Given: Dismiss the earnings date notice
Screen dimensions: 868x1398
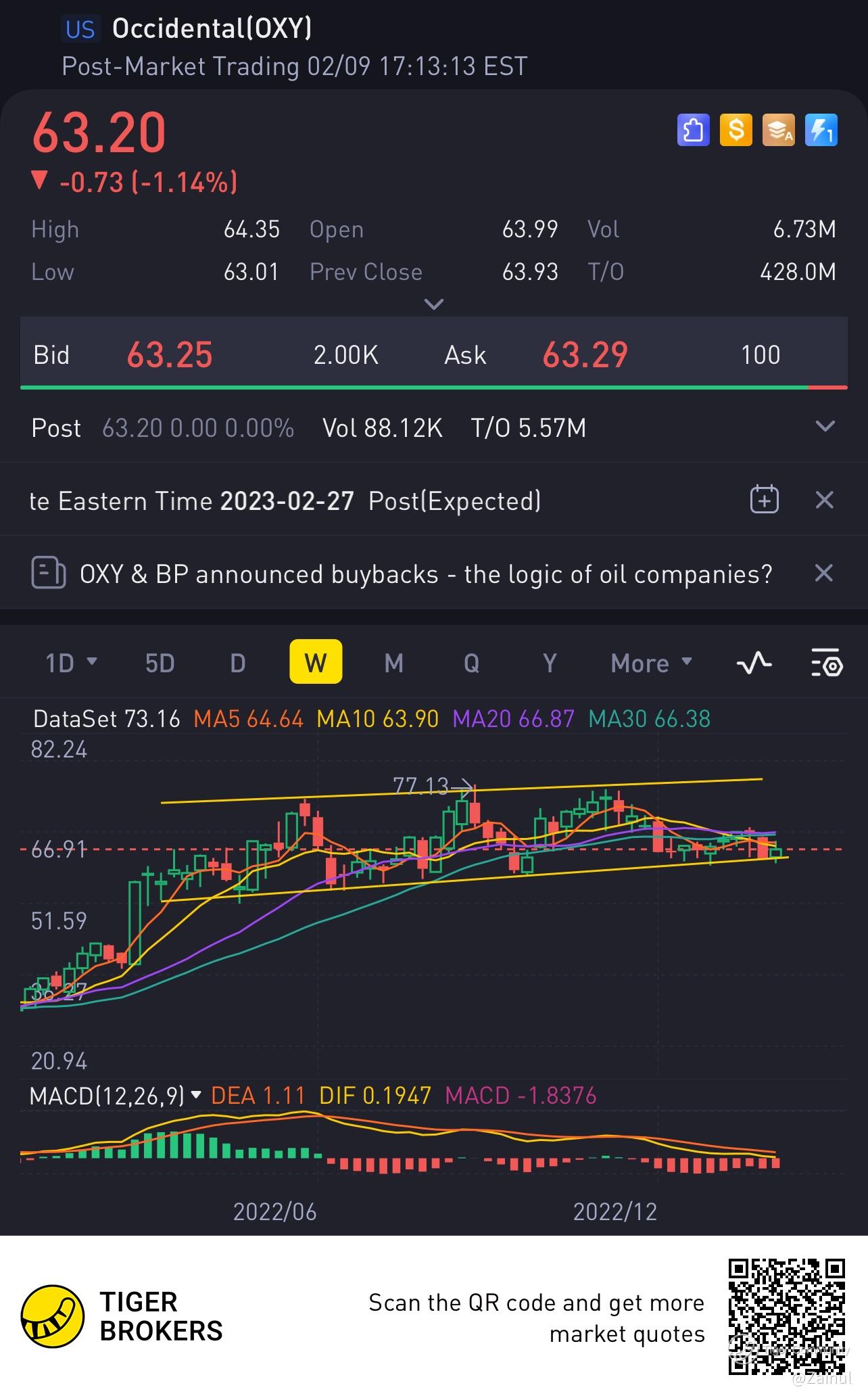Looking at the screenshot, I should [x=824, y=500].
